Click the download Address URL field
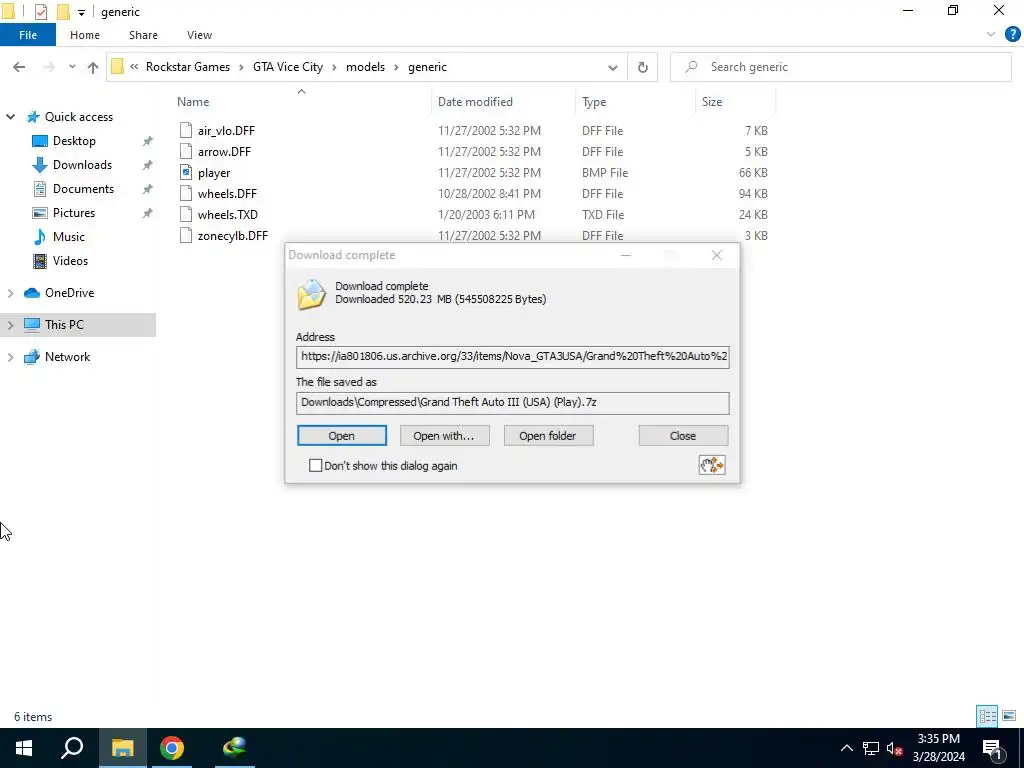1024x768 pixels. coord(513,357)
